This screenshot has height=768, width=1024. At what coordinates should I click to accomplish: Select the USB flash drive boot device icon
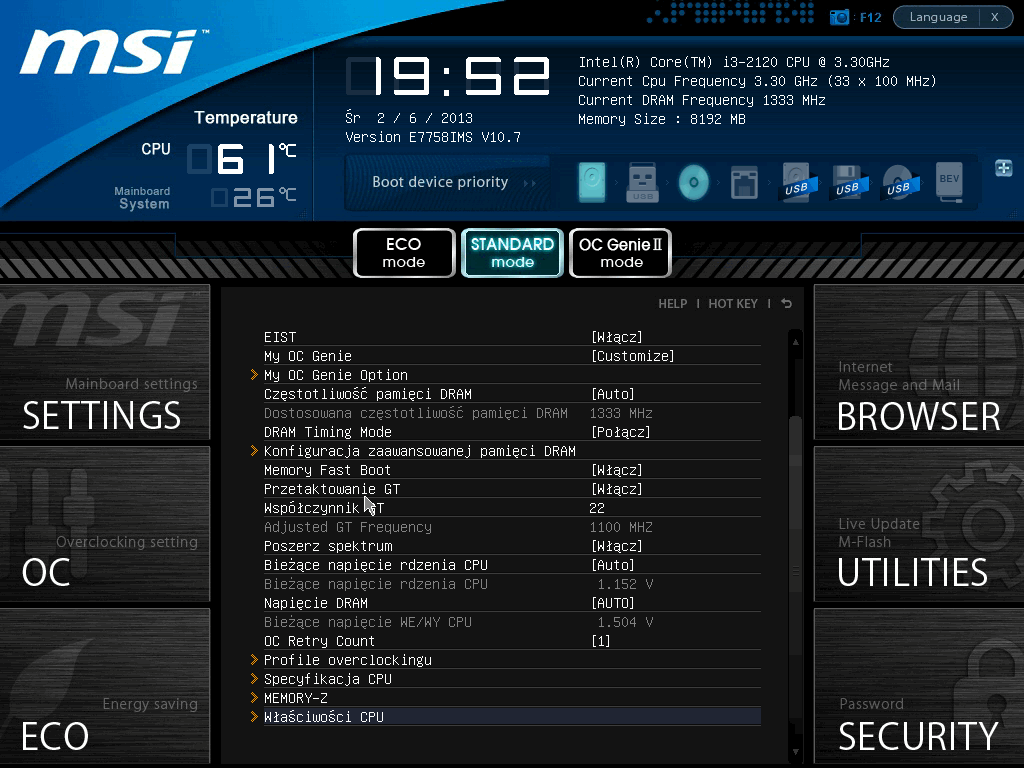(643, 182)
